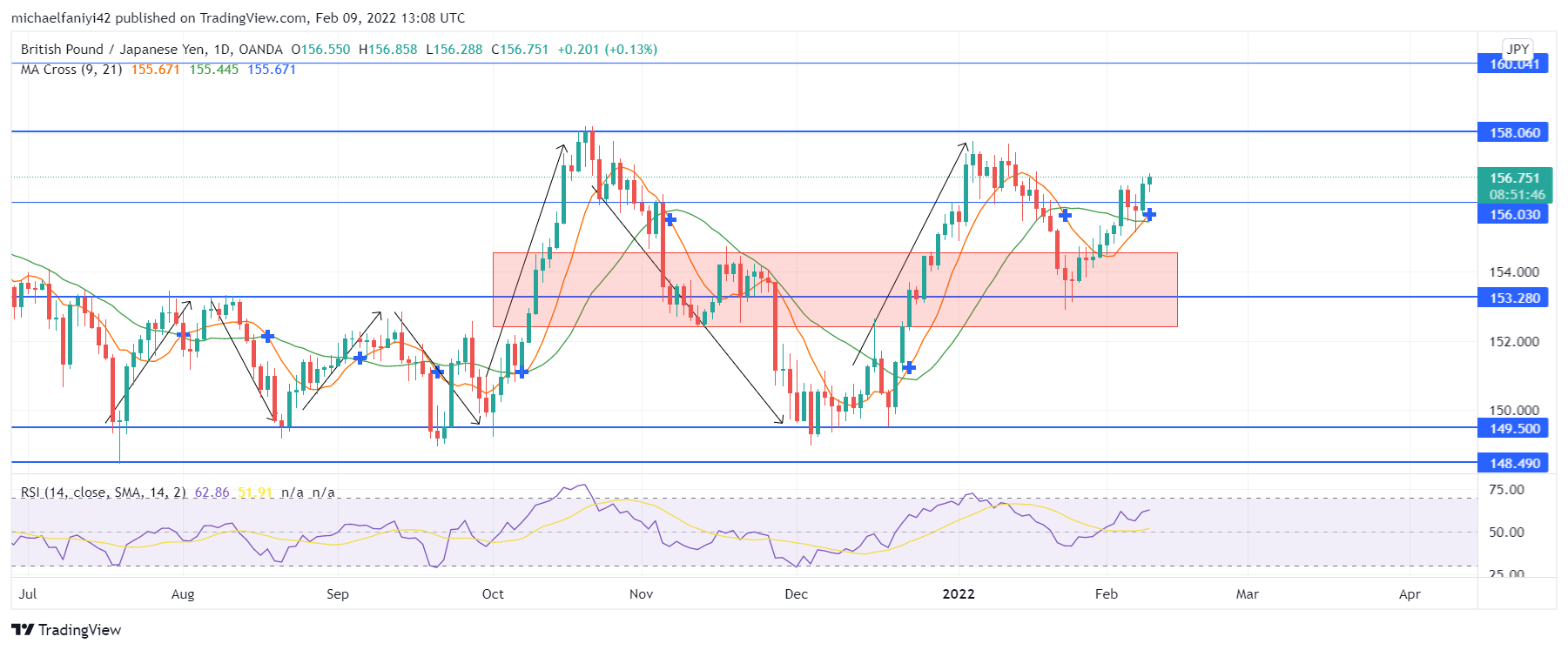1568x650 pixels.
Task: Click the British Pound / Japanese Yen title
Action: coord(113,50)
